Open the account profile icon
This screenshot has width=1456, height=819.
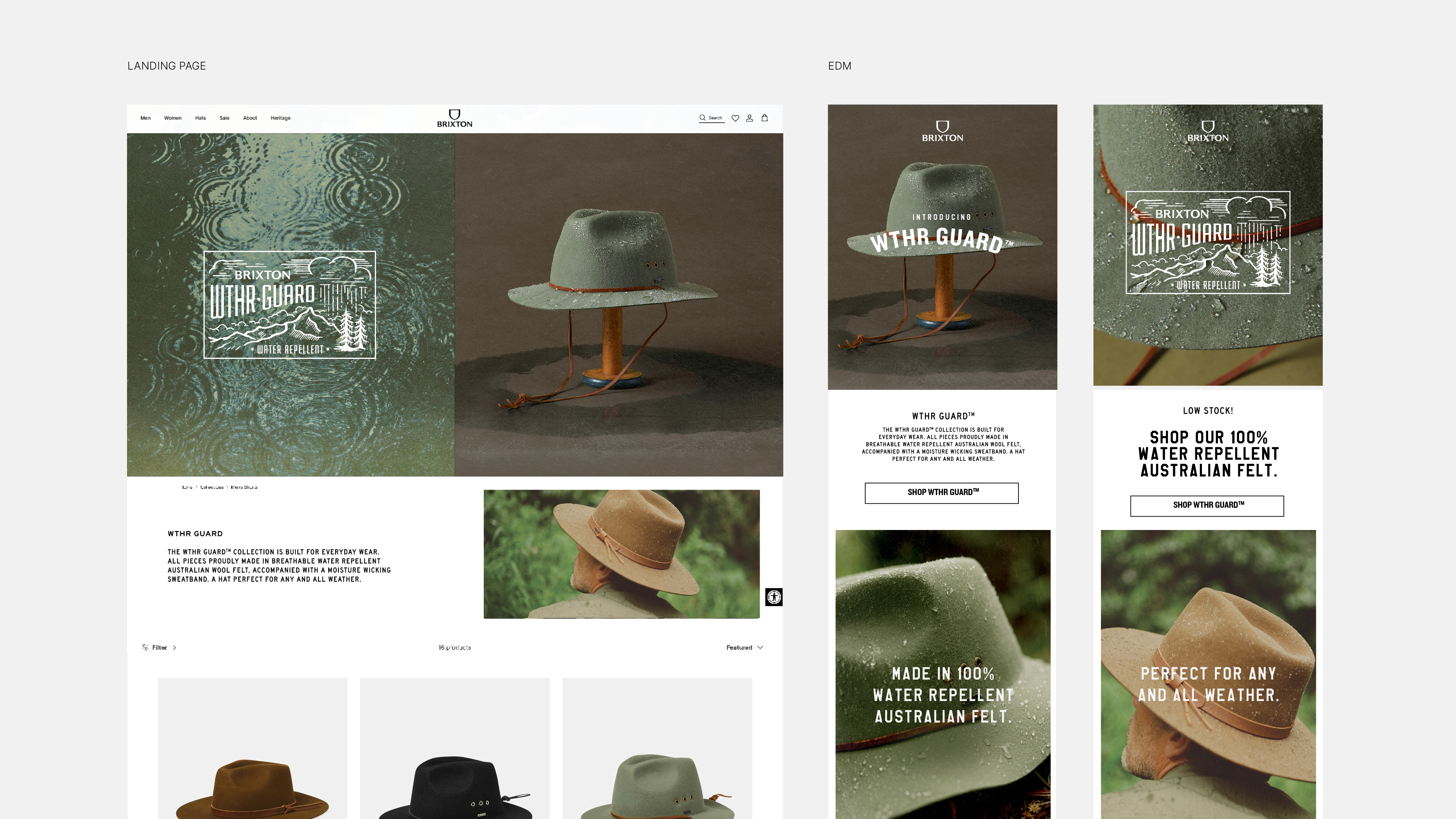tap(749, 118)
